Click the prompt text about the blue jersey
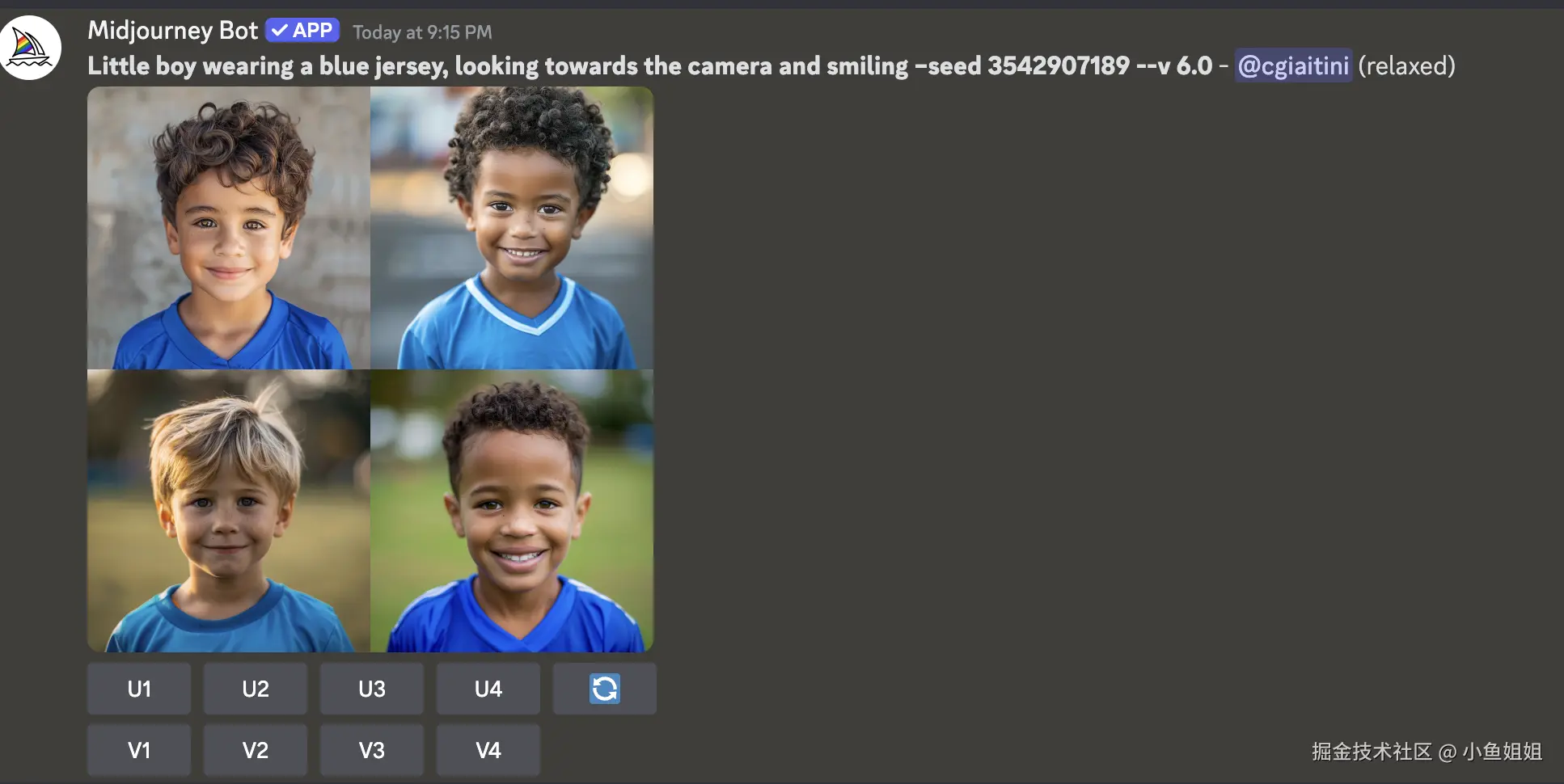 (650, 65)
